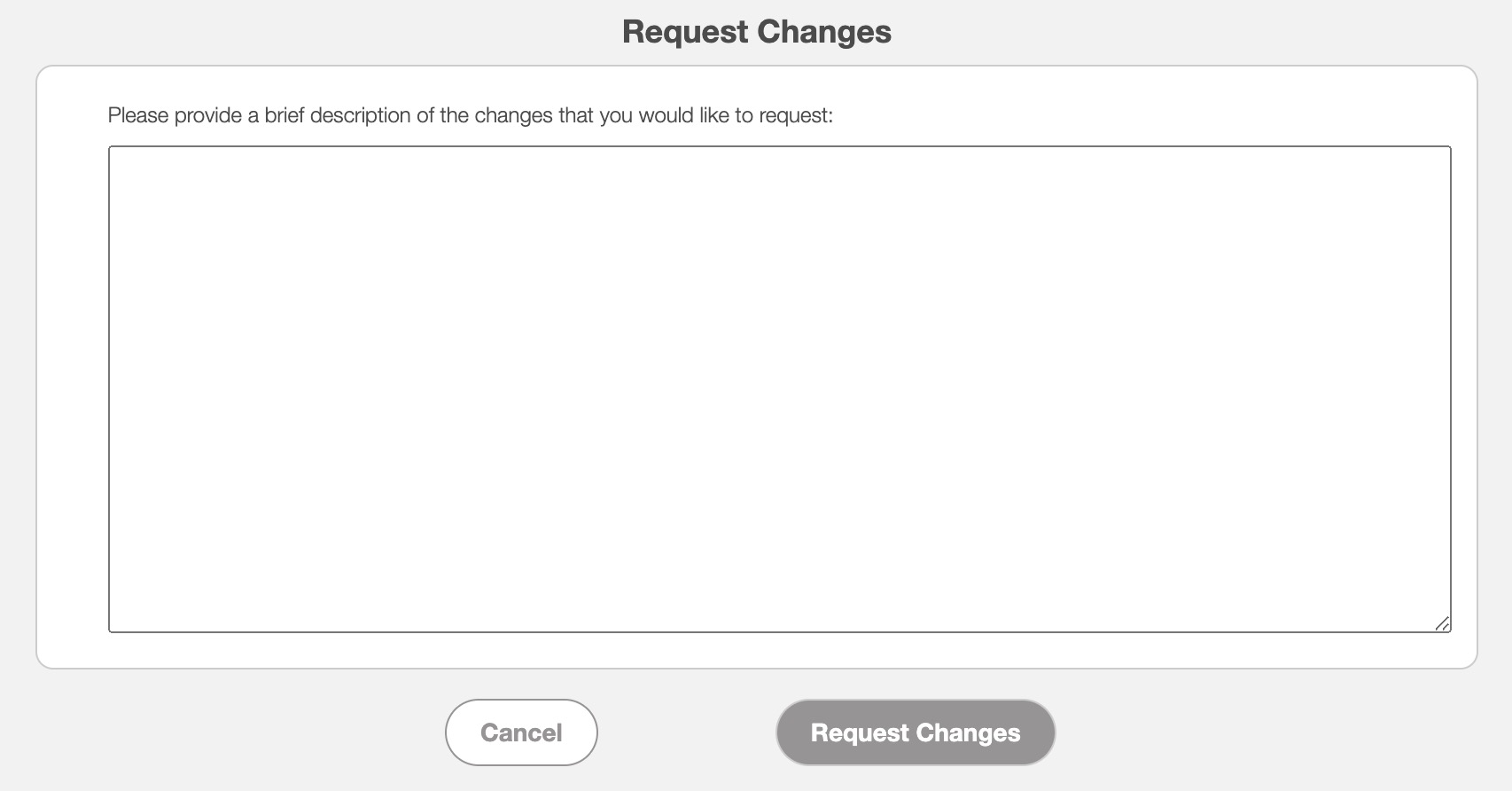Click the "Please provide a brief description" label

(470, 115)
